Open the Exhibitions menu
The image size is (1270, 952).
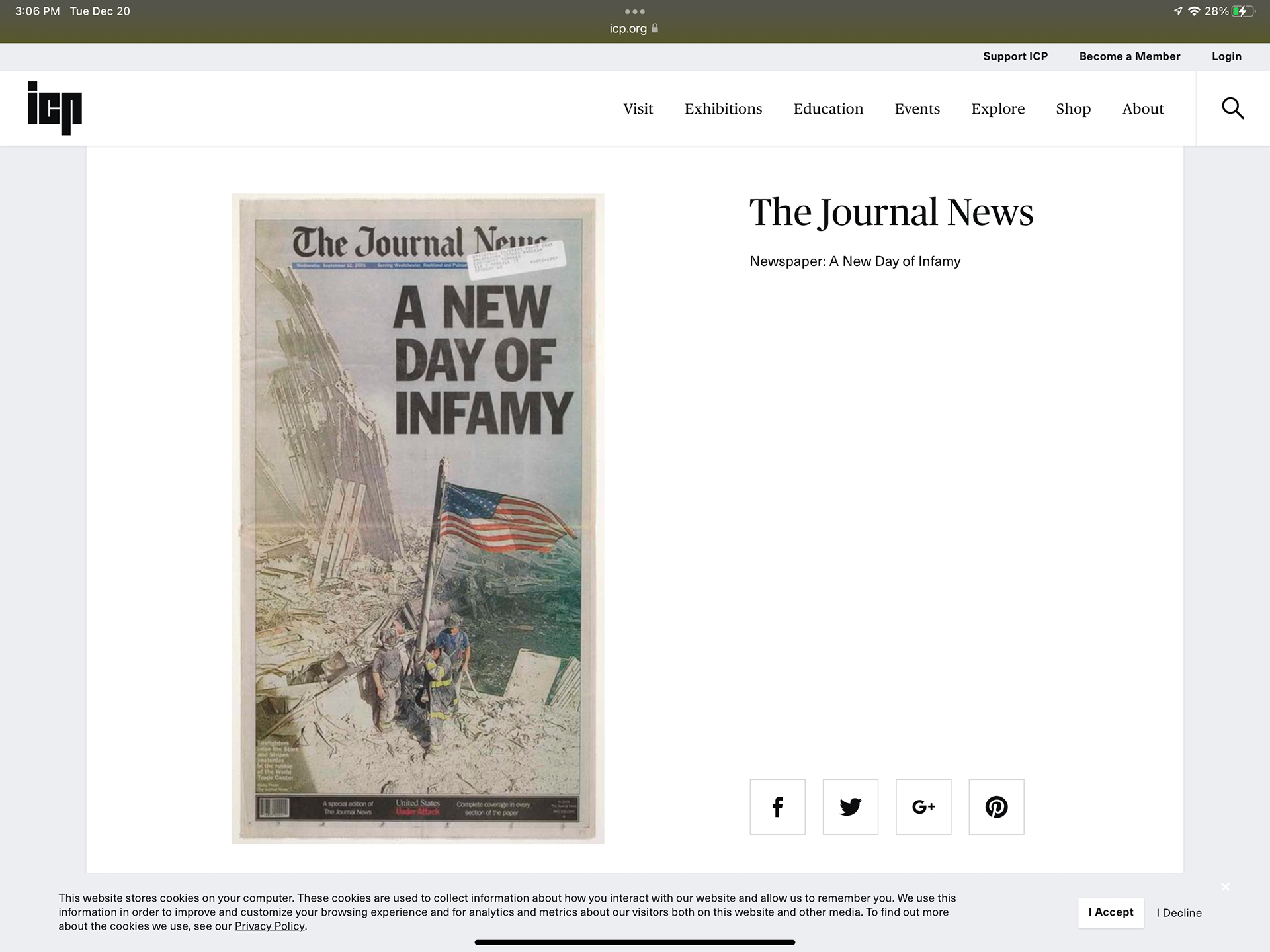pos(723,108)
